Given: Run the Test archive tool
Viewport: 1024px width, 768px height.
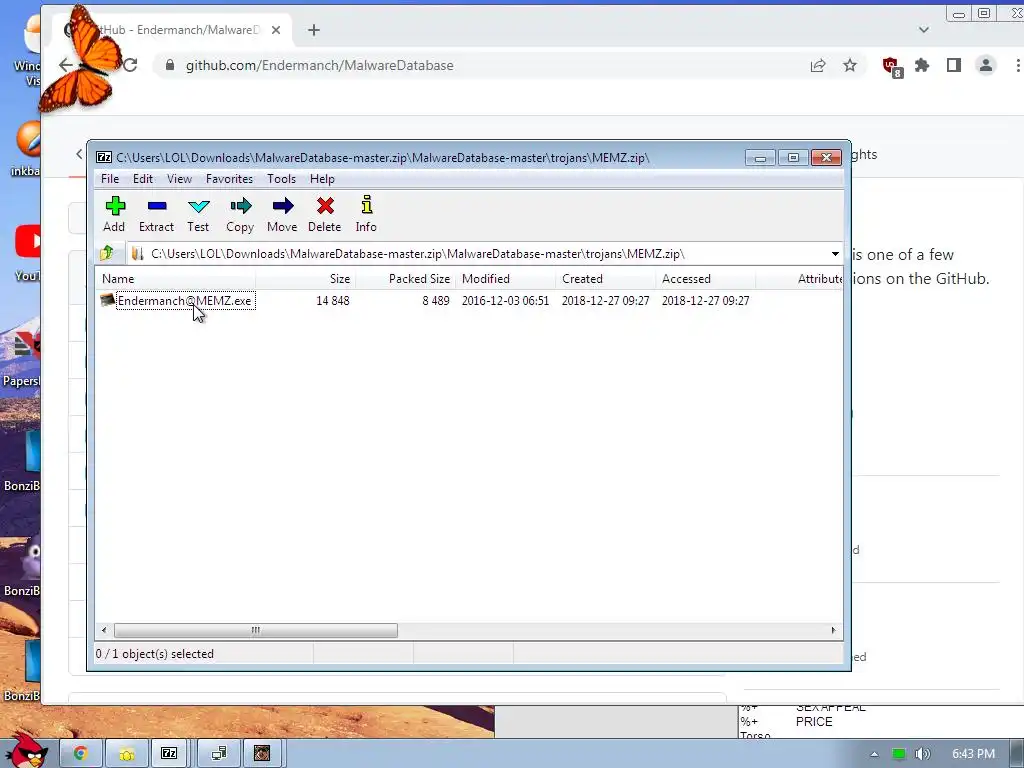Looking at the screenshot, I should [198, 214].
